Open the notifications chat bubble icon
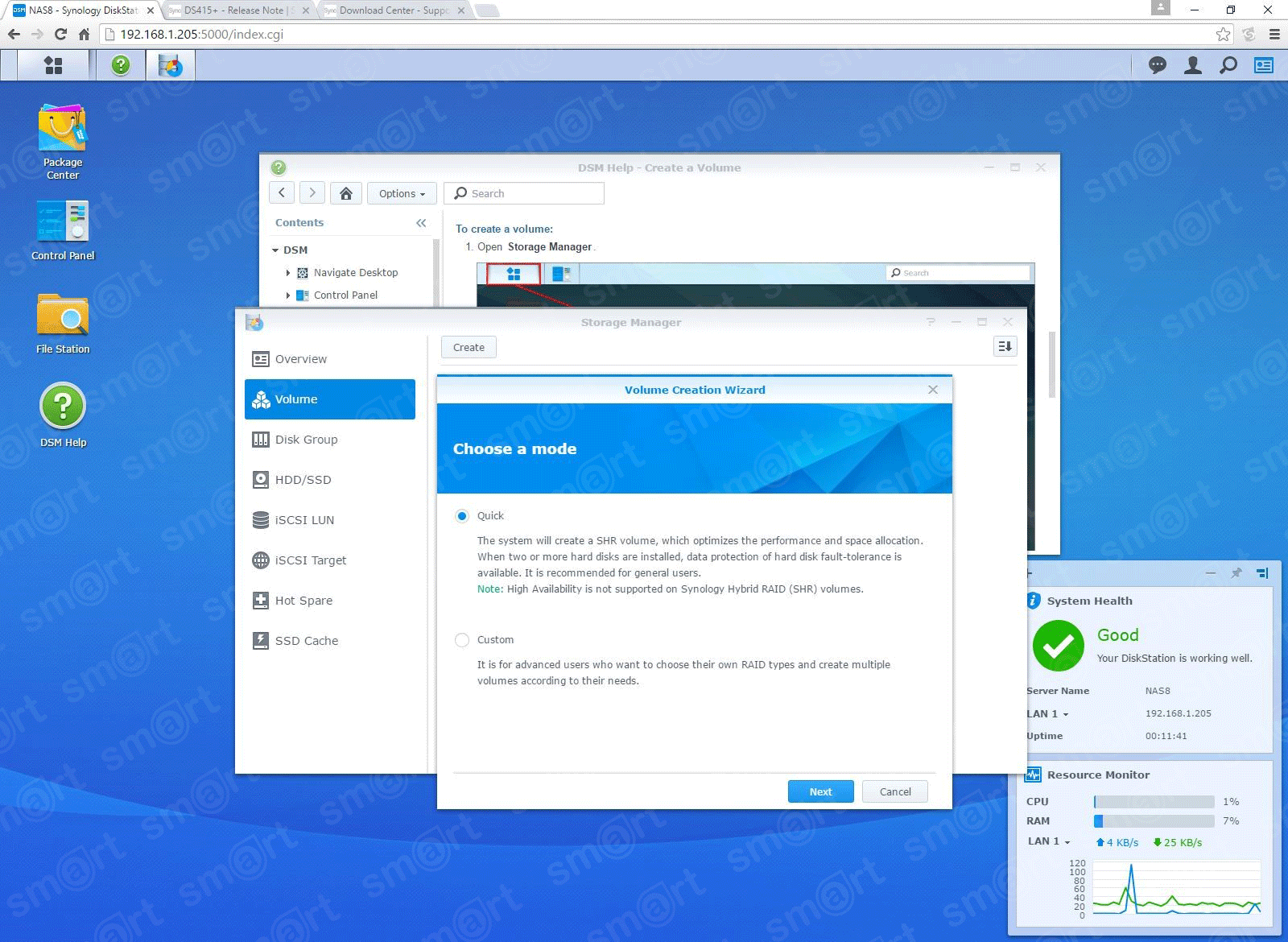This screenshot has height=942, width=1288. coord(1158,65)
